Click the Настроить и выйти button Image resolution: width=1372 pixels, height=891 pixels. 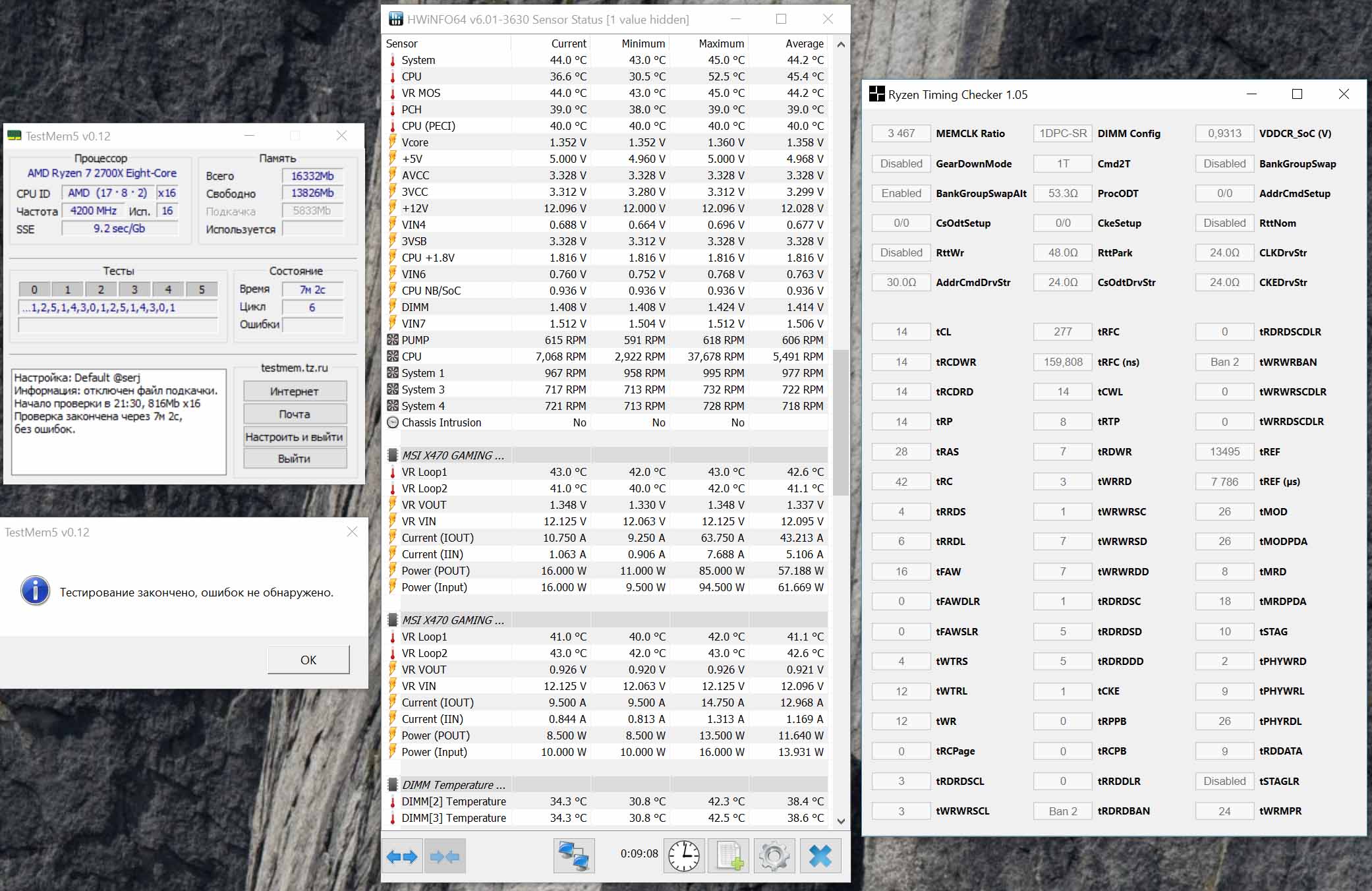pos(295,437)
